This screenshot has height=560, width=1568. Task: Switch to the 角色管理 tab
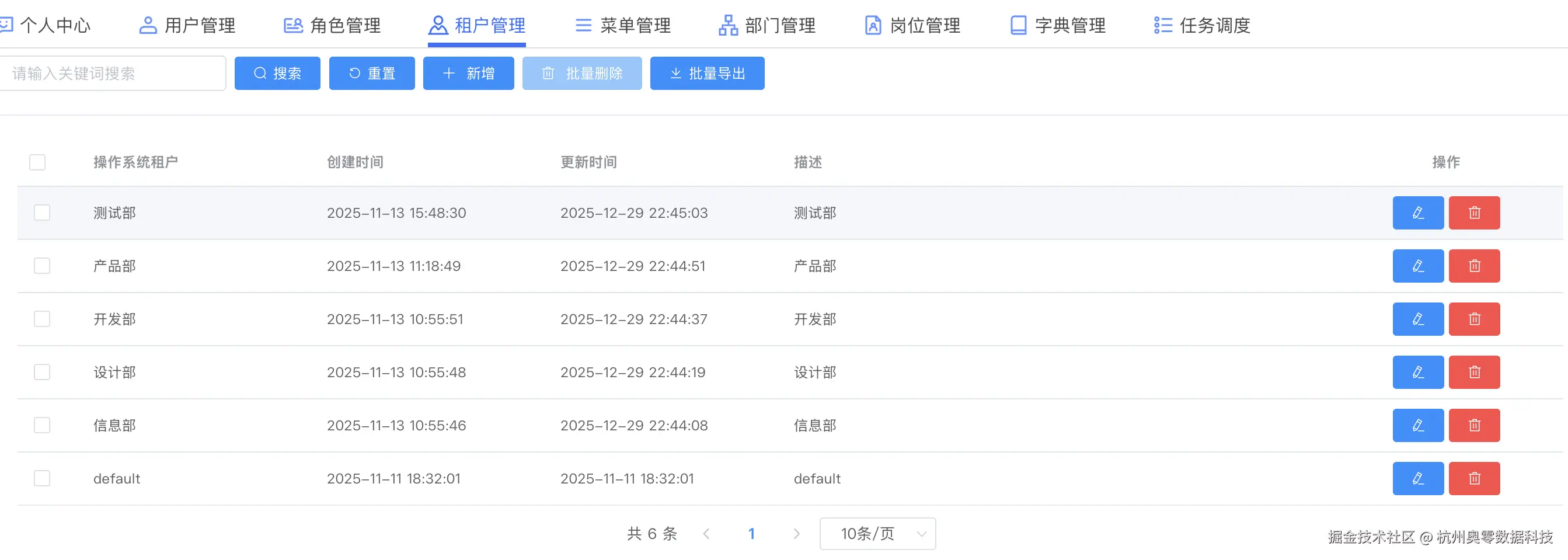332,25
